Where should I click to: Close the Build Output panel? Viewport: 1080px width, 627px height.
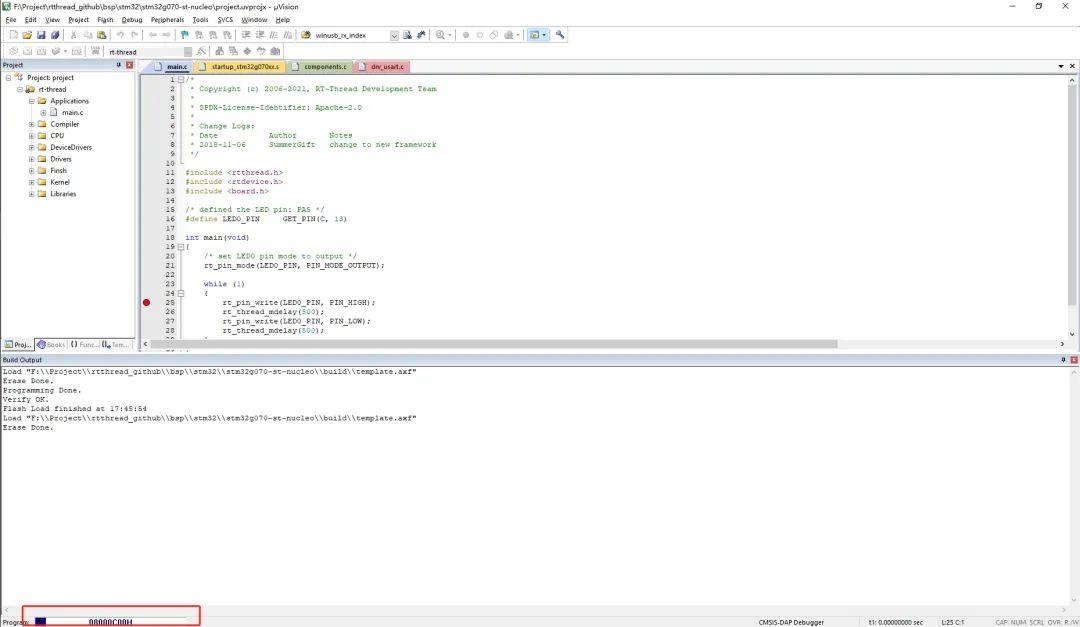click(1074, 360)
